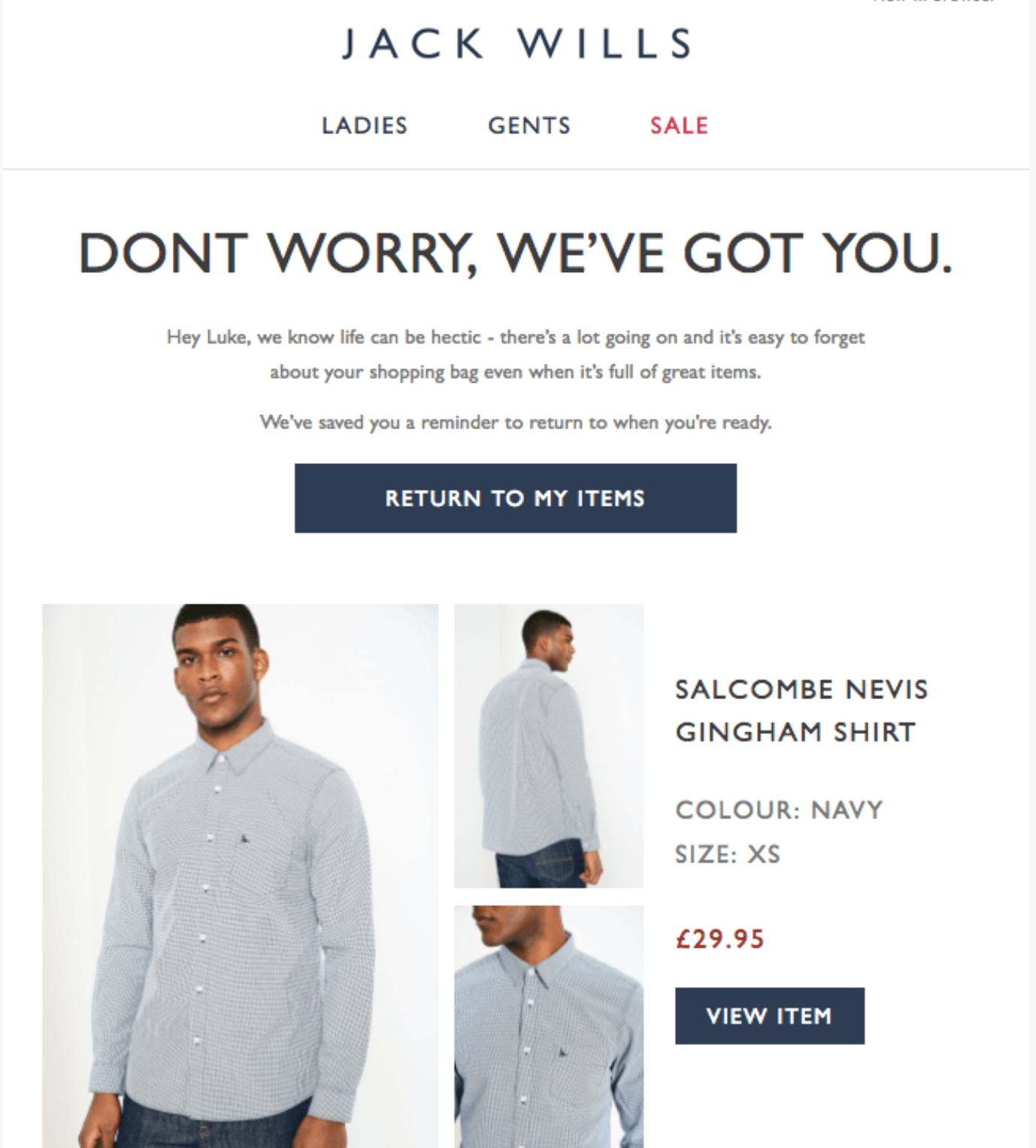The image size is (1036, 1148).
Task: Select the back-view shirt thumbnail
Action: tap(549, 746)
